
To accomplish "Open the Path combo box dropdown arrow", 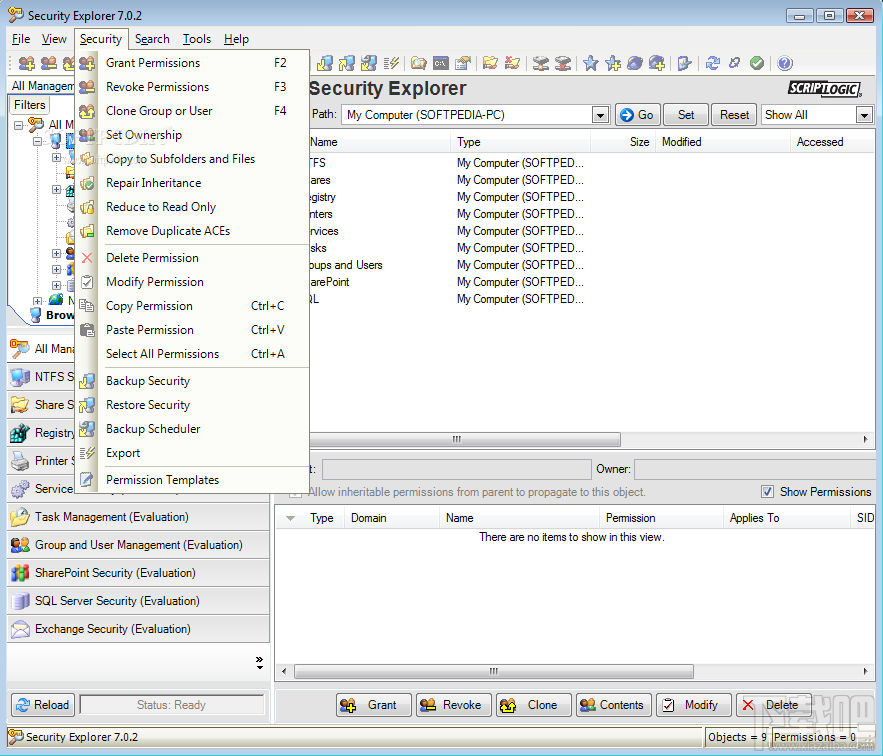I will click(600, 115).
